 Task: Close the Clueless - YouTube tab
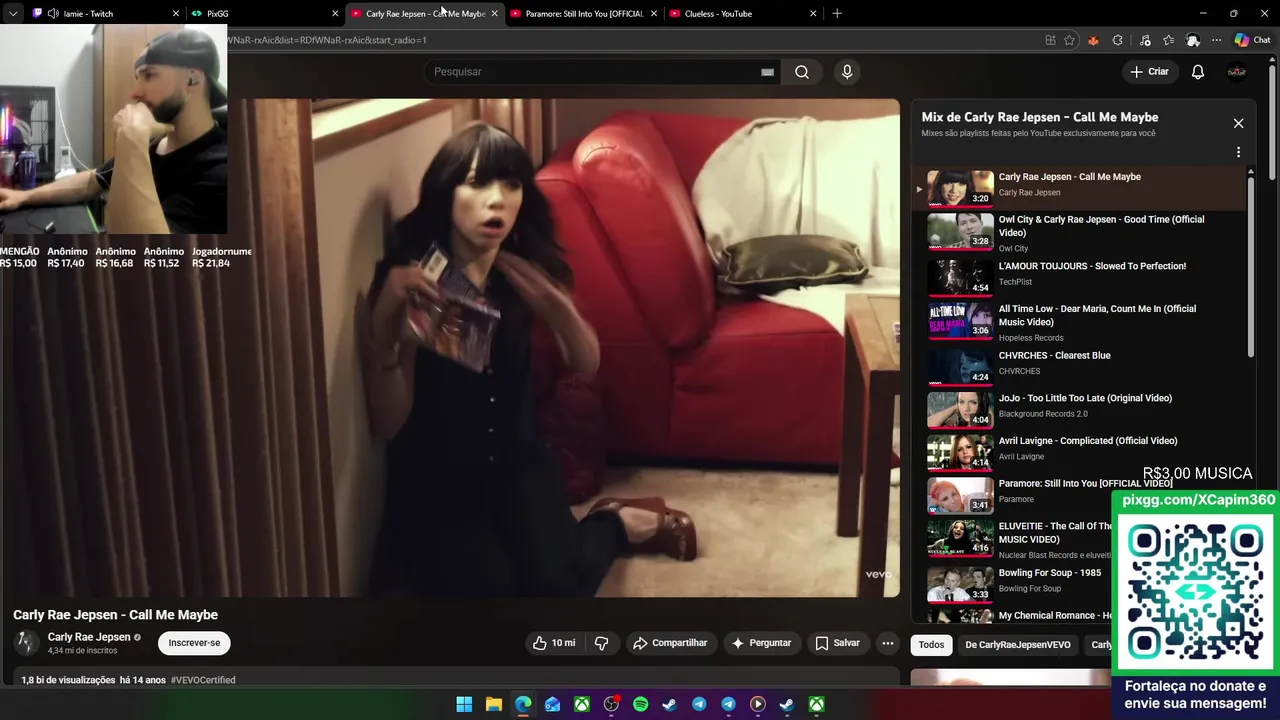pyautogui.click(x=813, y=13)
